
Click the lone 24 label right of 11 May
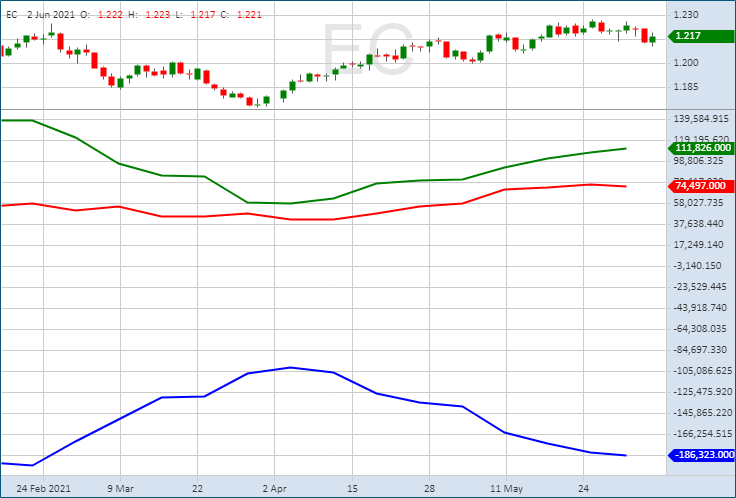(x=583, y=489)
